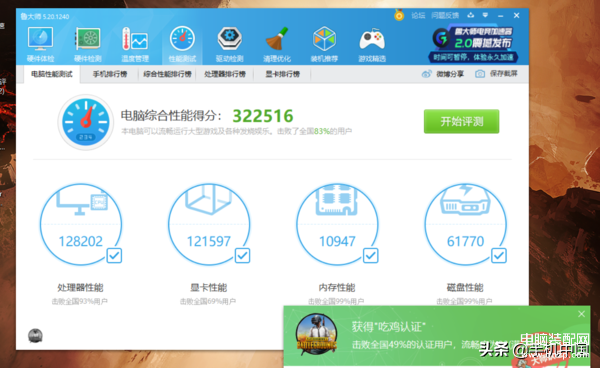The image size is (600, 368).
Task: Click the 微博分享 text link
Action: (450, 74)
